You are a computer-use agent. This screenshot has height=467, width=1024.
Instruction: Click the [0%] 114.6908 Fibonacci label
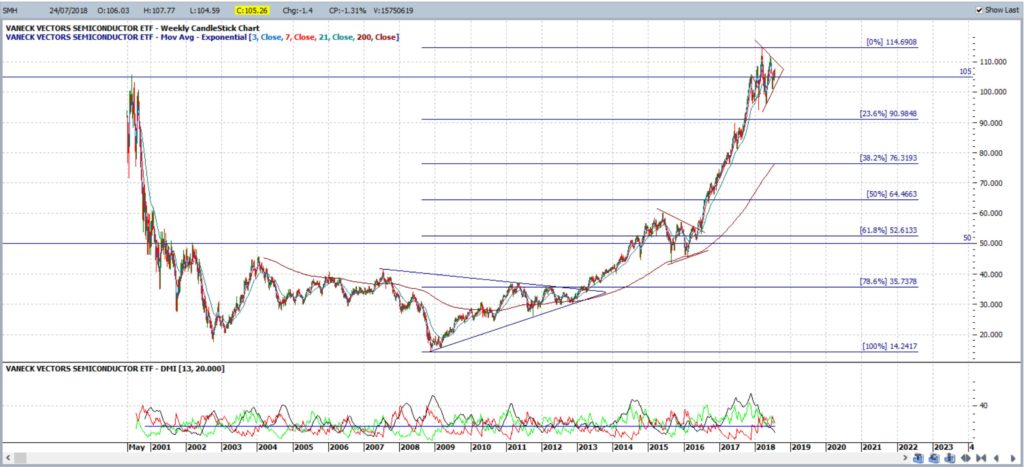(x=891, y=42)
